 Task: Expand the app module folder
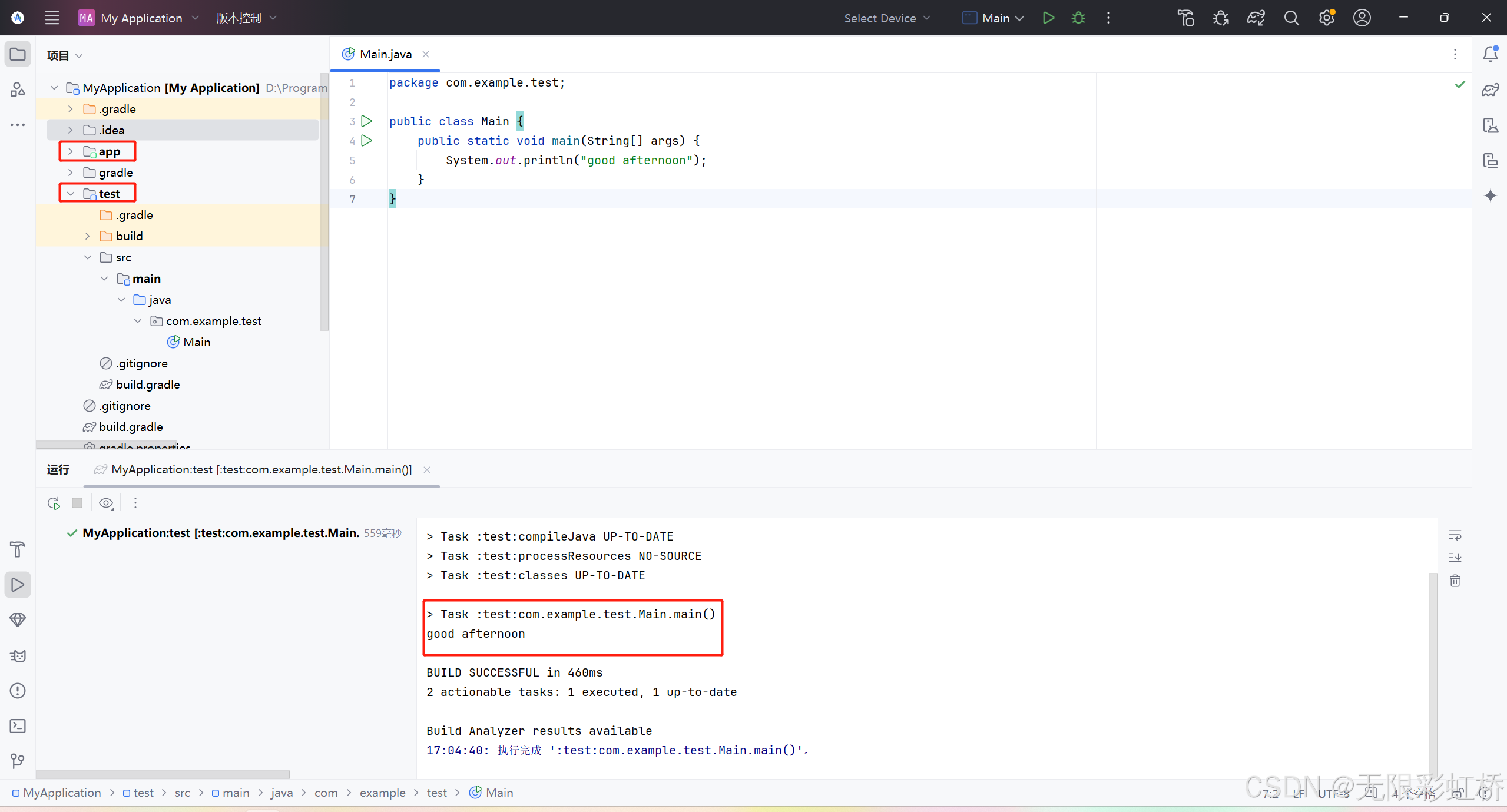tap(70, 151)
